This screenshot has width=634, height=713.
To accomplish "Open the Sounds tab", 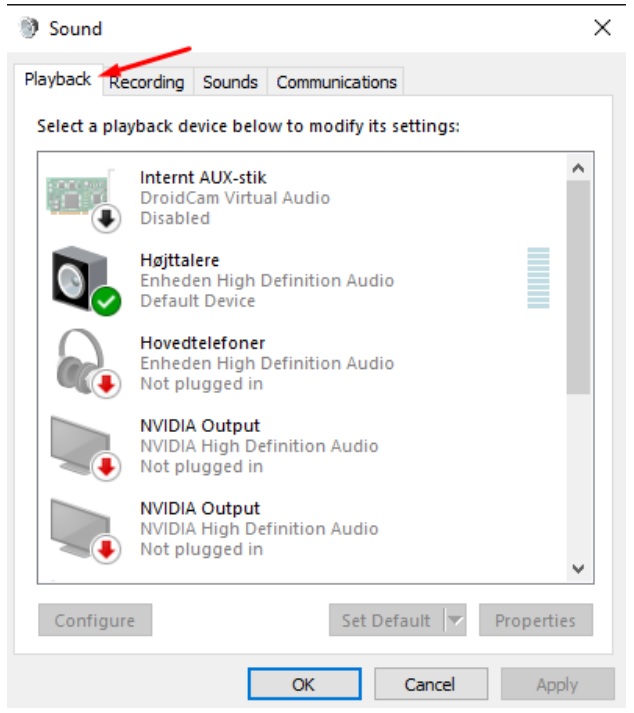I will tap(230, 82).
